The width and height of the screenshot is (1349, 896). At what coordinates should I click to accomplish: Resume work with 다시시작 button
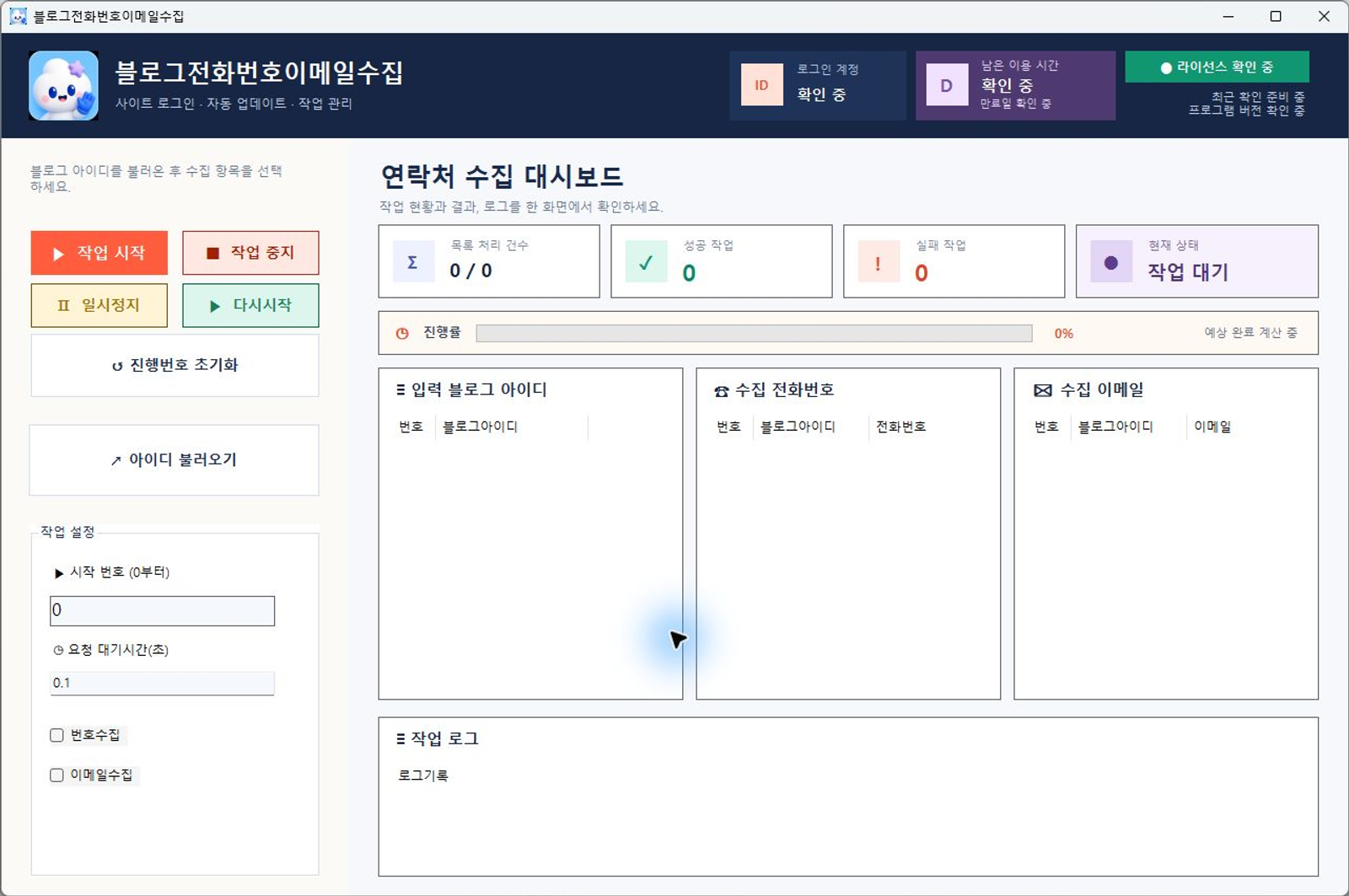(x=250, y=305)
